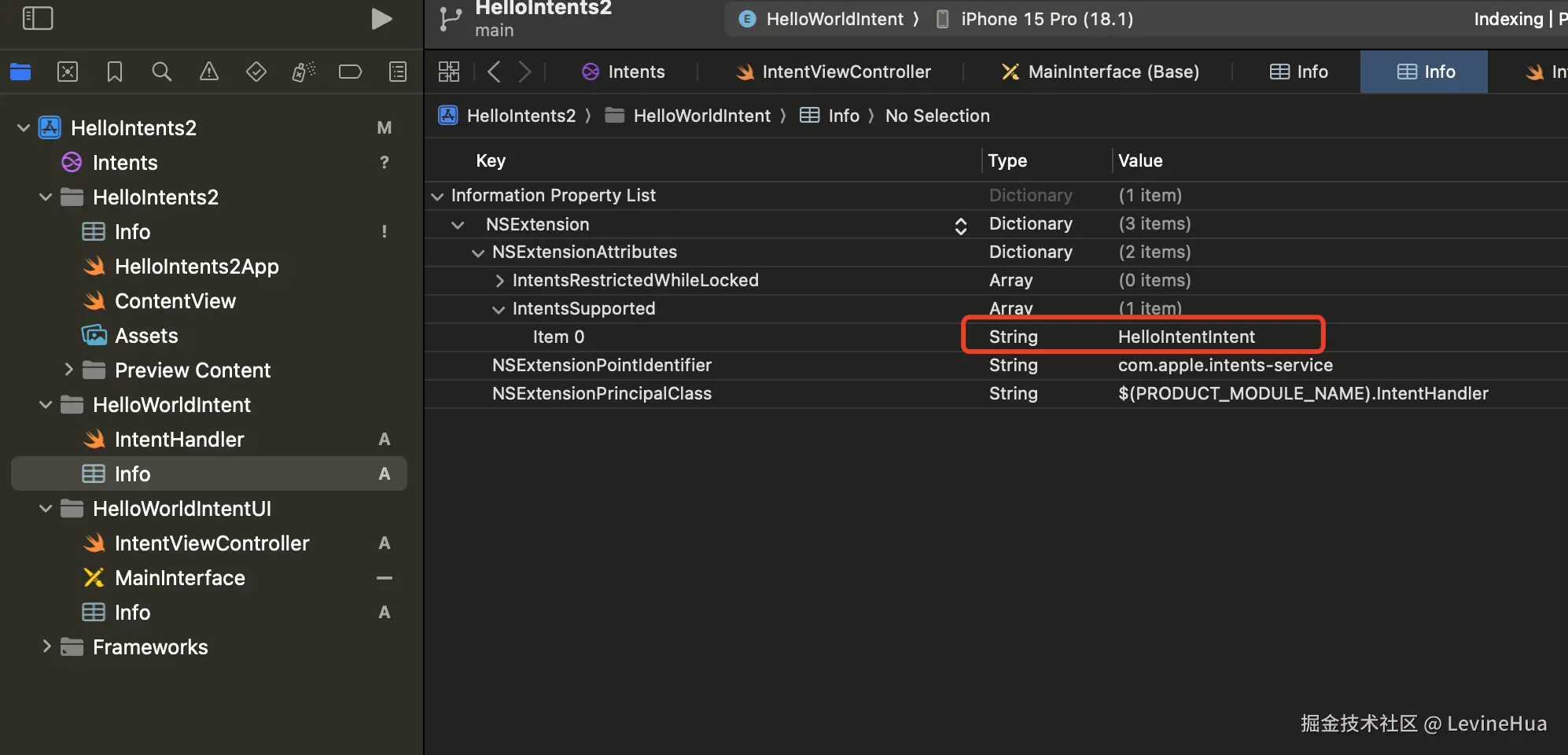Open the Breakpoint navigator
The image size is (1568, 755).
pyautogui.click(x=350, y=72)
